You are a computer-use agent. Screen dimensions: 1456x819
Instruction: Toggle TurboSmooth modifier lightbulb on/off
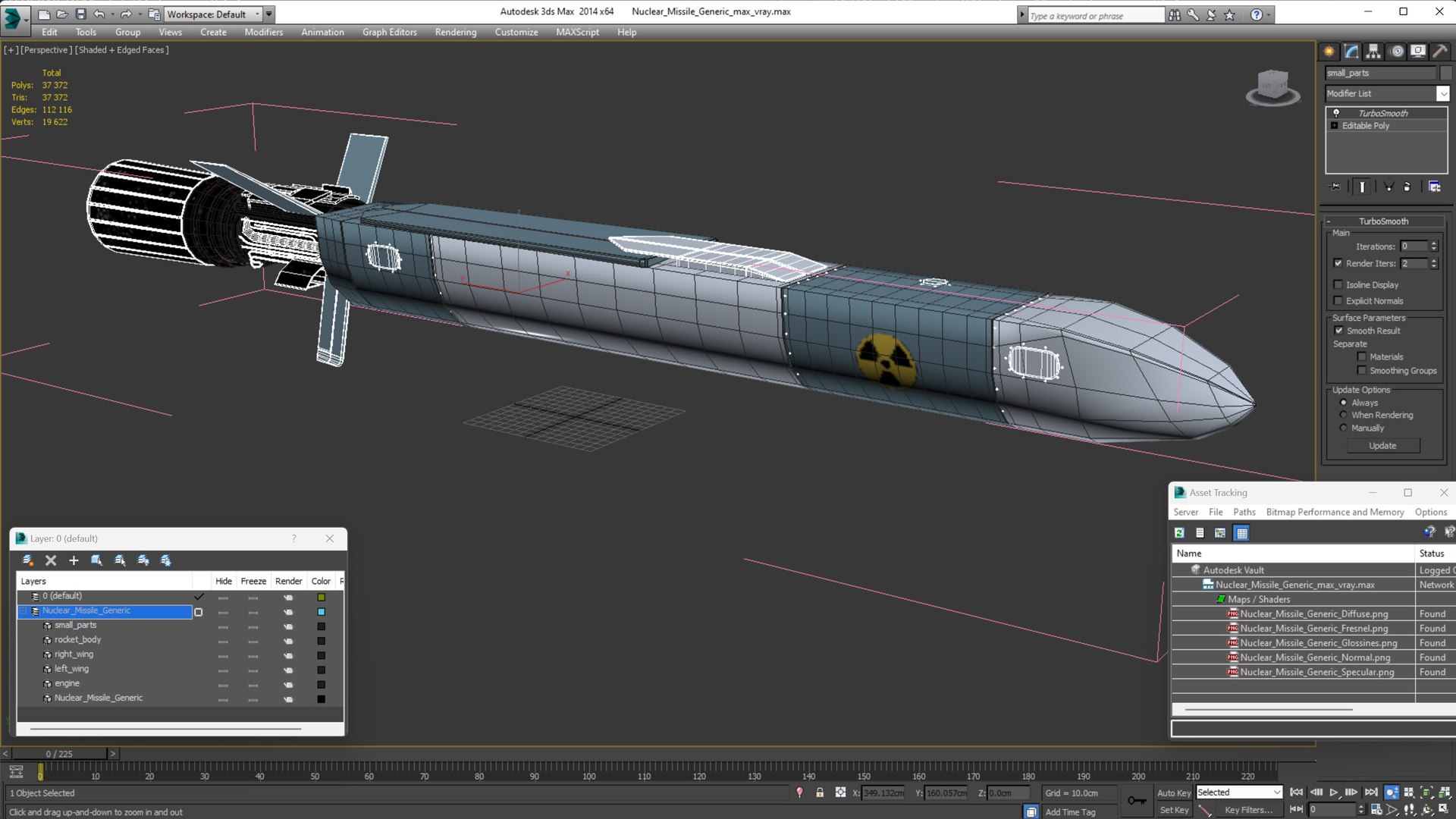1336,113
